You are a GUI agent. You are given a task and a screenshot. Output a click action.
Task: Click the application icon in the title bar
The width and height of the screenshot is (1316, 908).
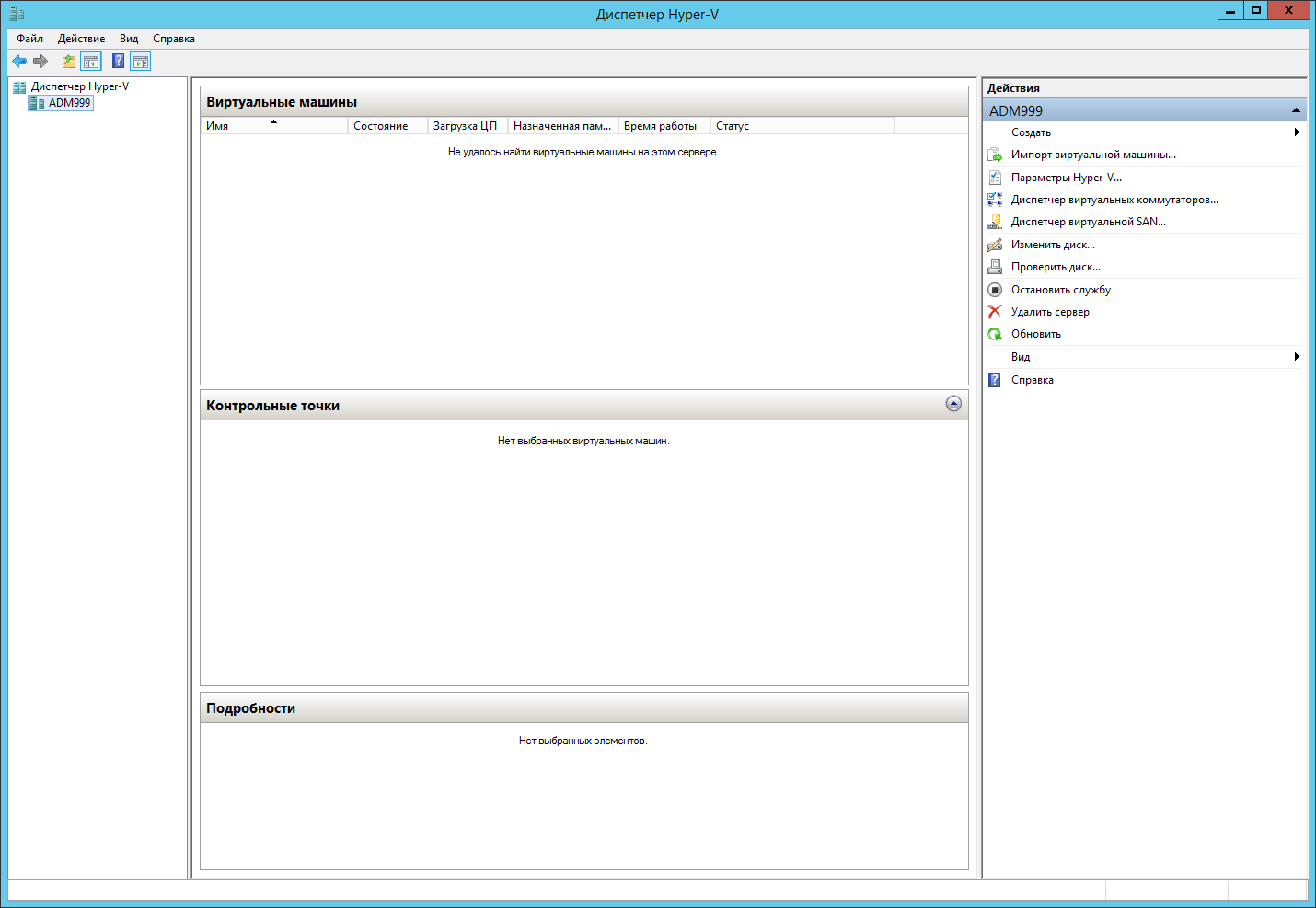tap(16, 14)
